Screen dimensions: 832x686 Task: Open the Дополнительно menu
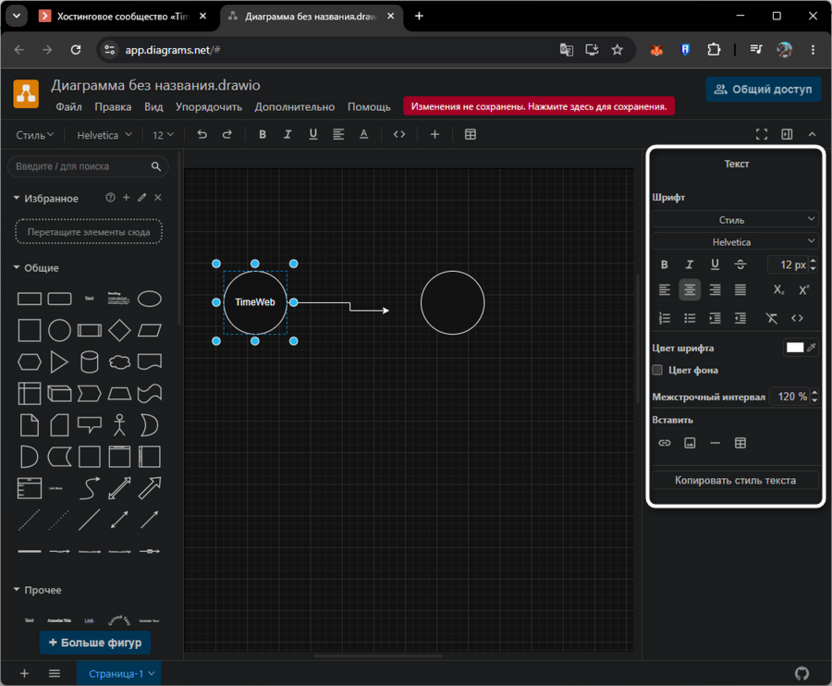(x=294, y=107)
